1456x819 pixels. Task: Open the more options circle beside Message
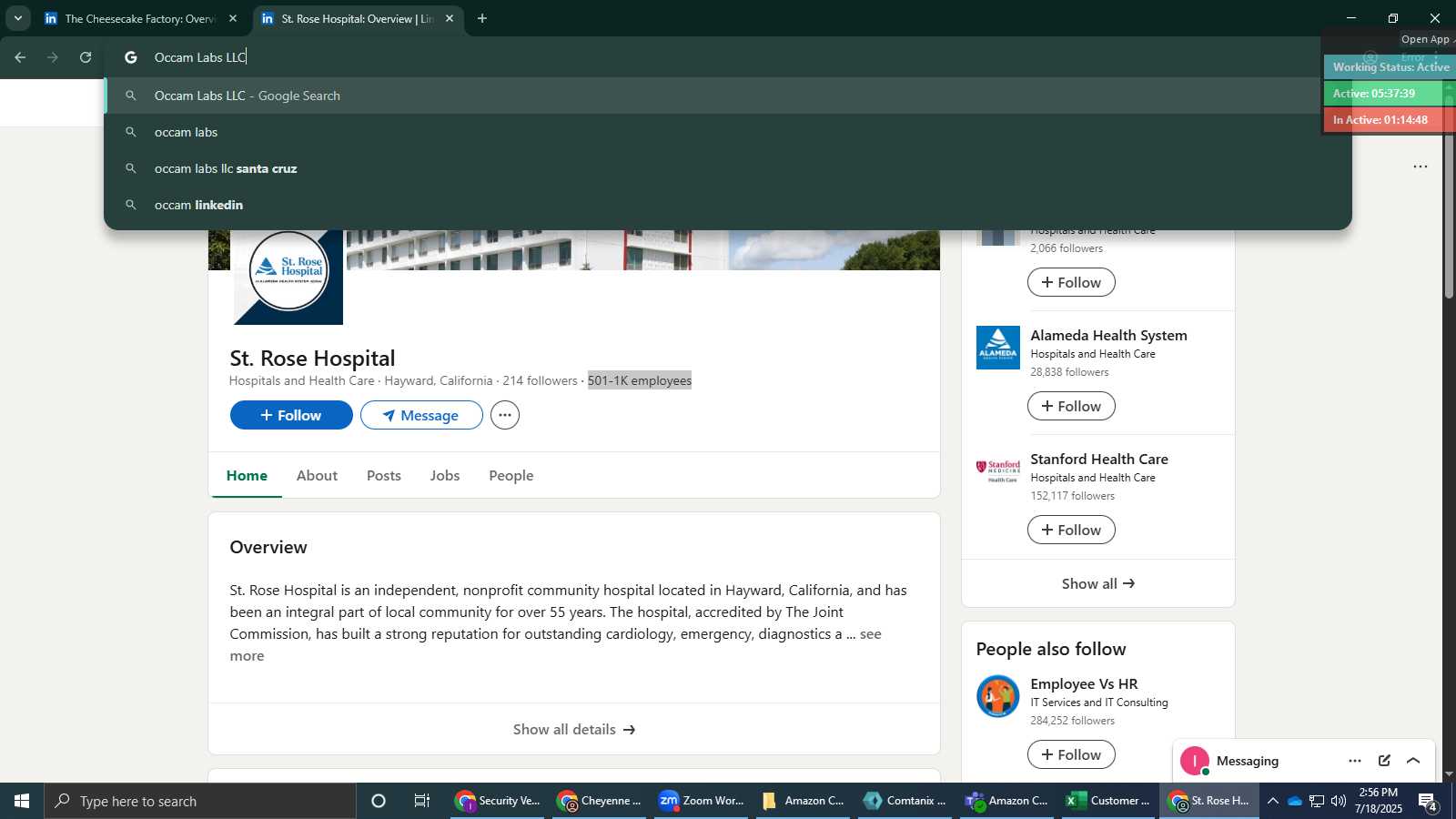pyautogui.click(x=505, y=415)
